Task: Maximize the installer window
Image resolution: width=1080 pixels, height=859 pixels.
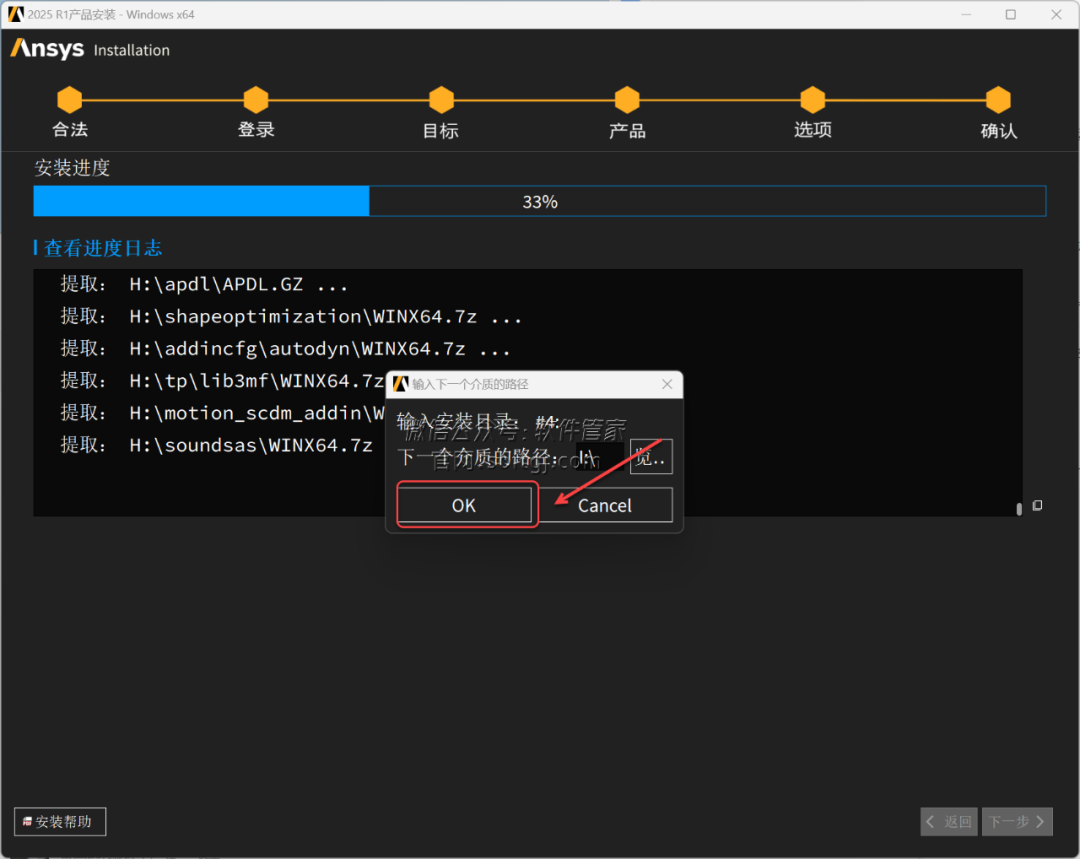Action: [1010, 14]
